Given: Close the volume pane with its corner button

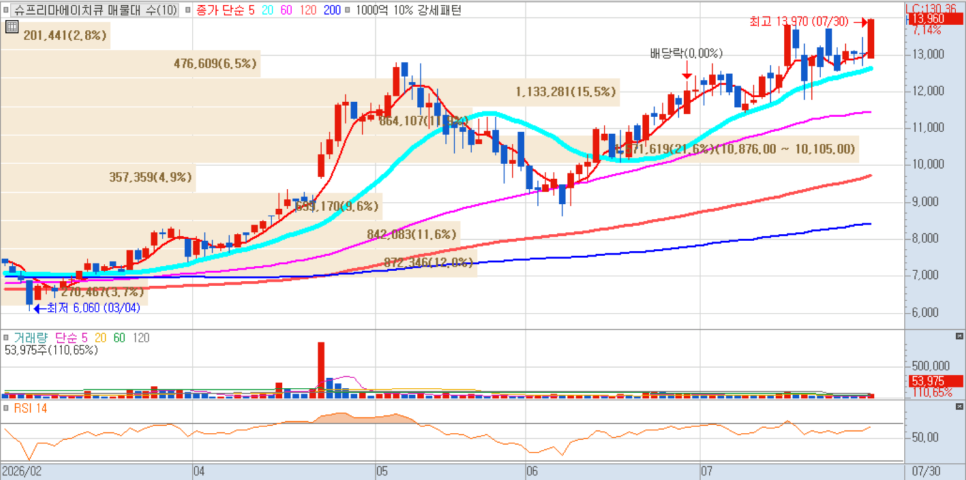Looking at the screenshot, I should point(959,336).
